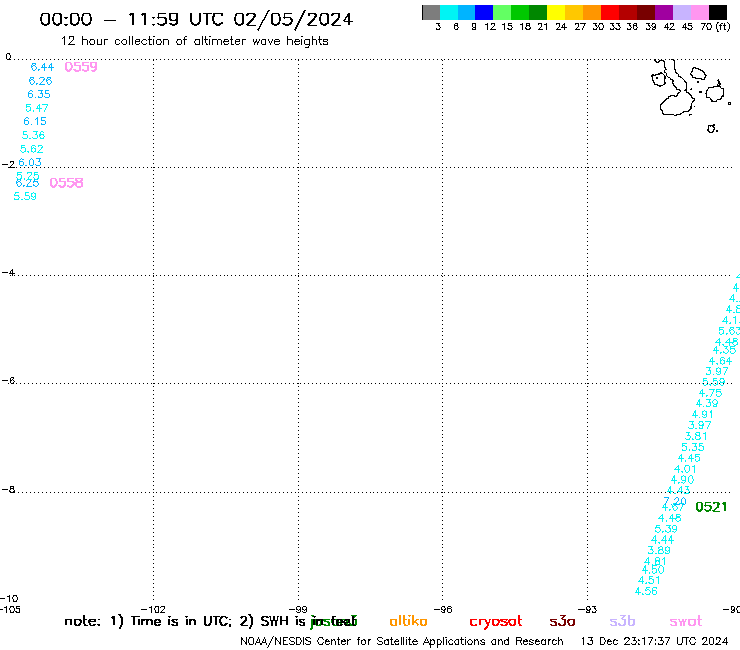Click the '24' scale label under yellow
Screen dimensions: 740x650
click(x=561, y=27)
